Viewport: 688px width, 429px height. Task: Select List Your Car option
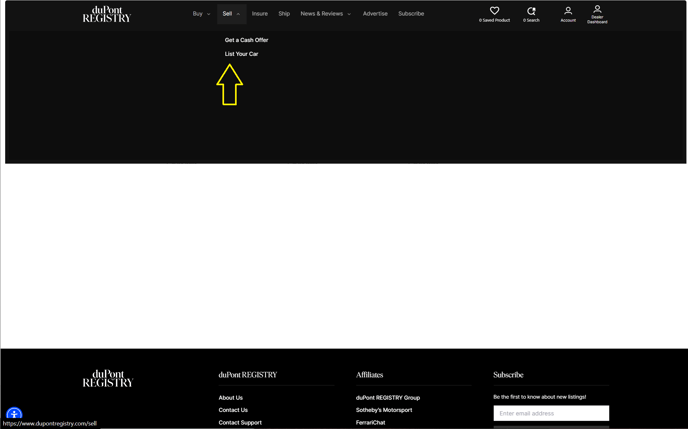241,54
